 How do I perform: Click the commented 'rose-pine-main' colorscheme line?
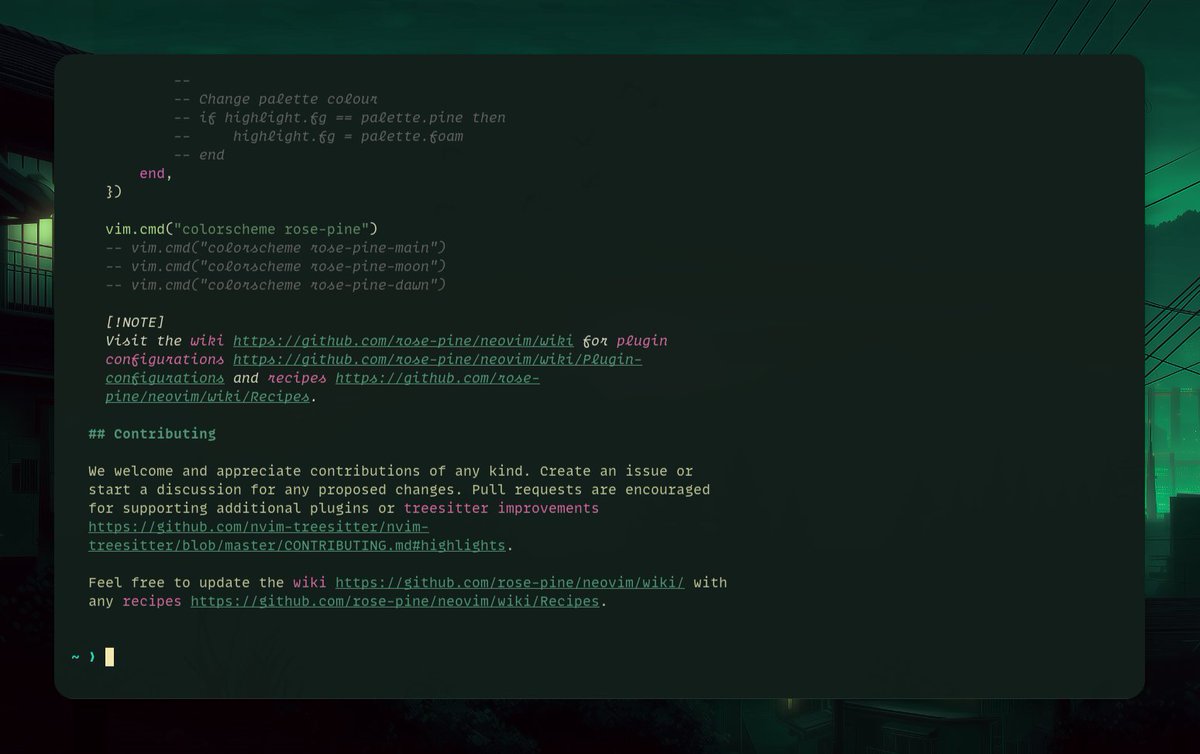pyautogui.click(x=275, y=248)
